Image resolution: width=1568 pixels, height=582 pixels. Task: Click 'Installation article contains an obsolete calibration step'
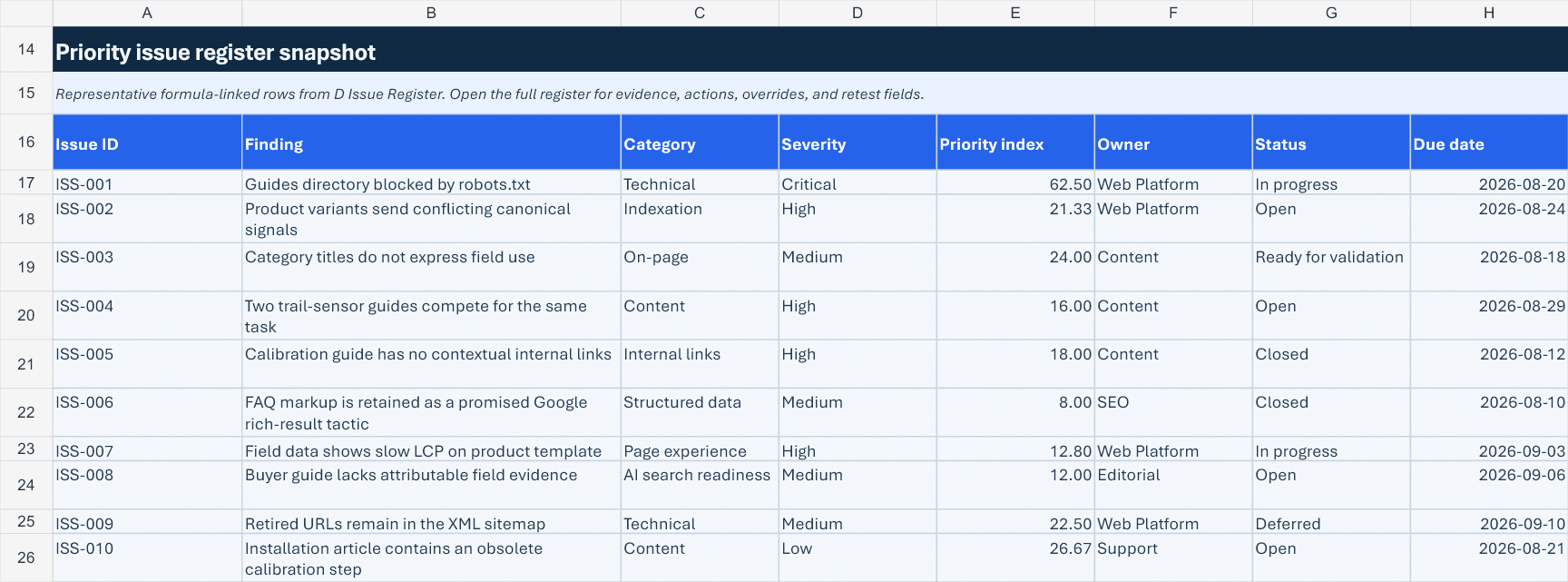click(431, 557)
